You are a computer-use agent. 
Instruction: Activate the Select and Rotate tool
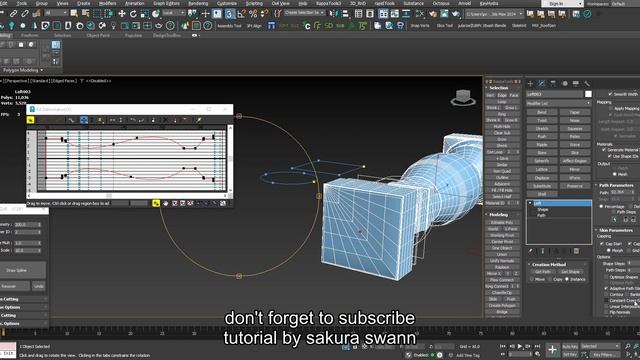click(x=133, y=13)
